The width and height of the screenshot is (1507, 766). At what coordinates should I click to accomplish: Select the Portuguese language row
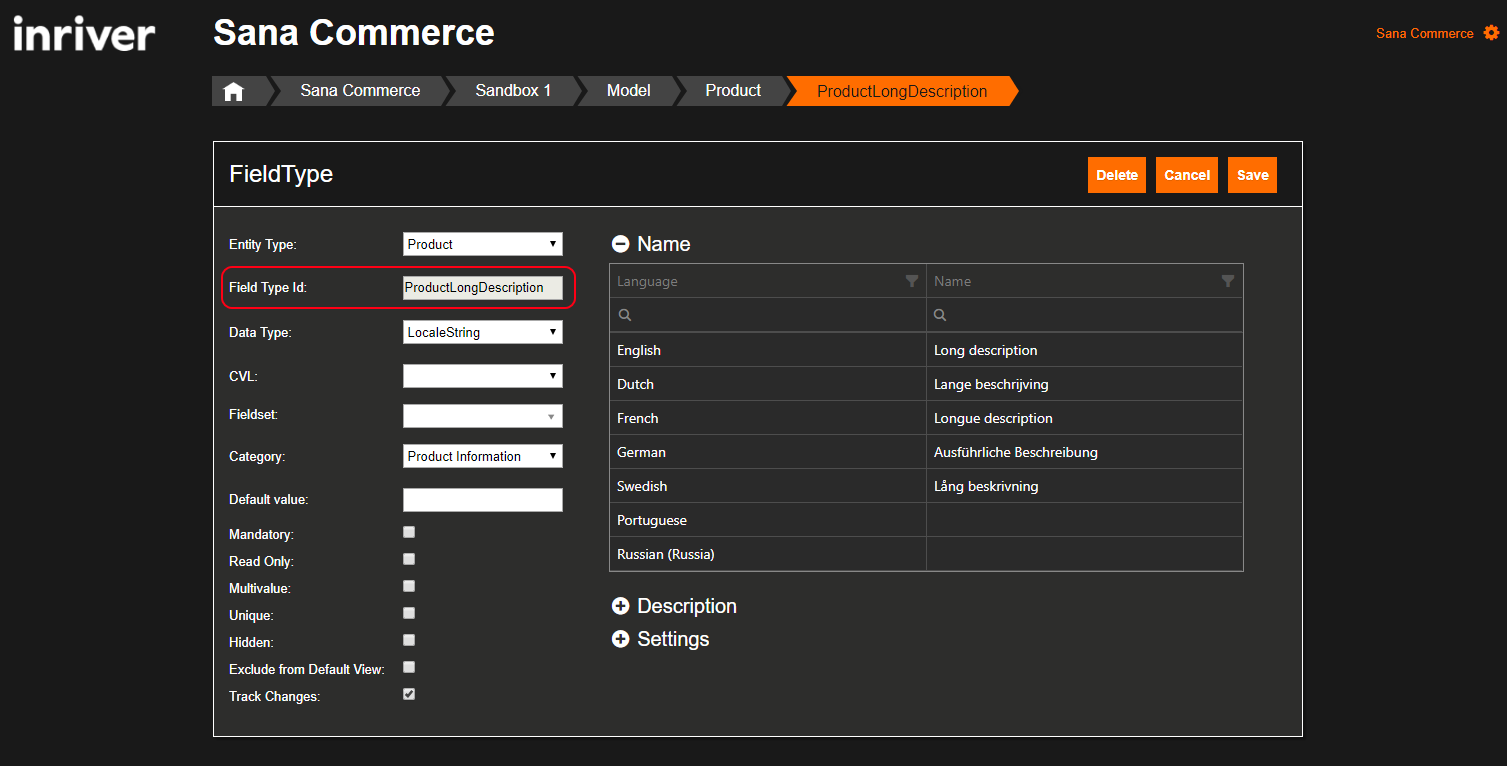pyautogui.click(x=926, y=520)
